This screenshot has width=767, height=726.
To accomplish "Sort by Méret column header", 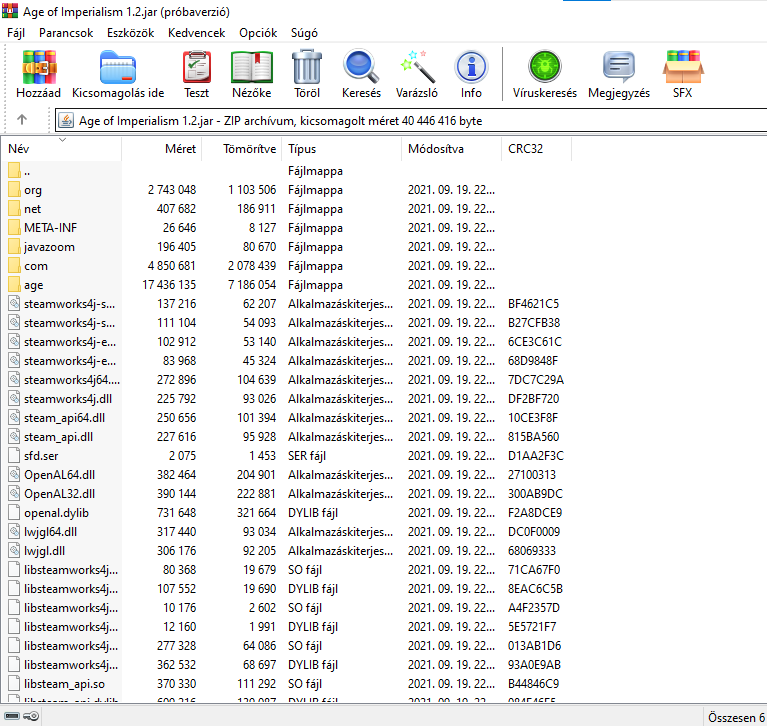I will 162,149.
